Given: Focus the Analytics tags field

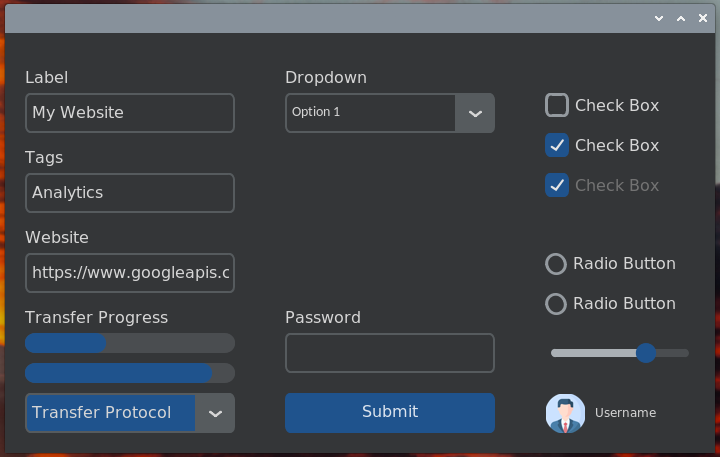Looking at the screenshot, I should pyautogui.click(x=130, y=193).
